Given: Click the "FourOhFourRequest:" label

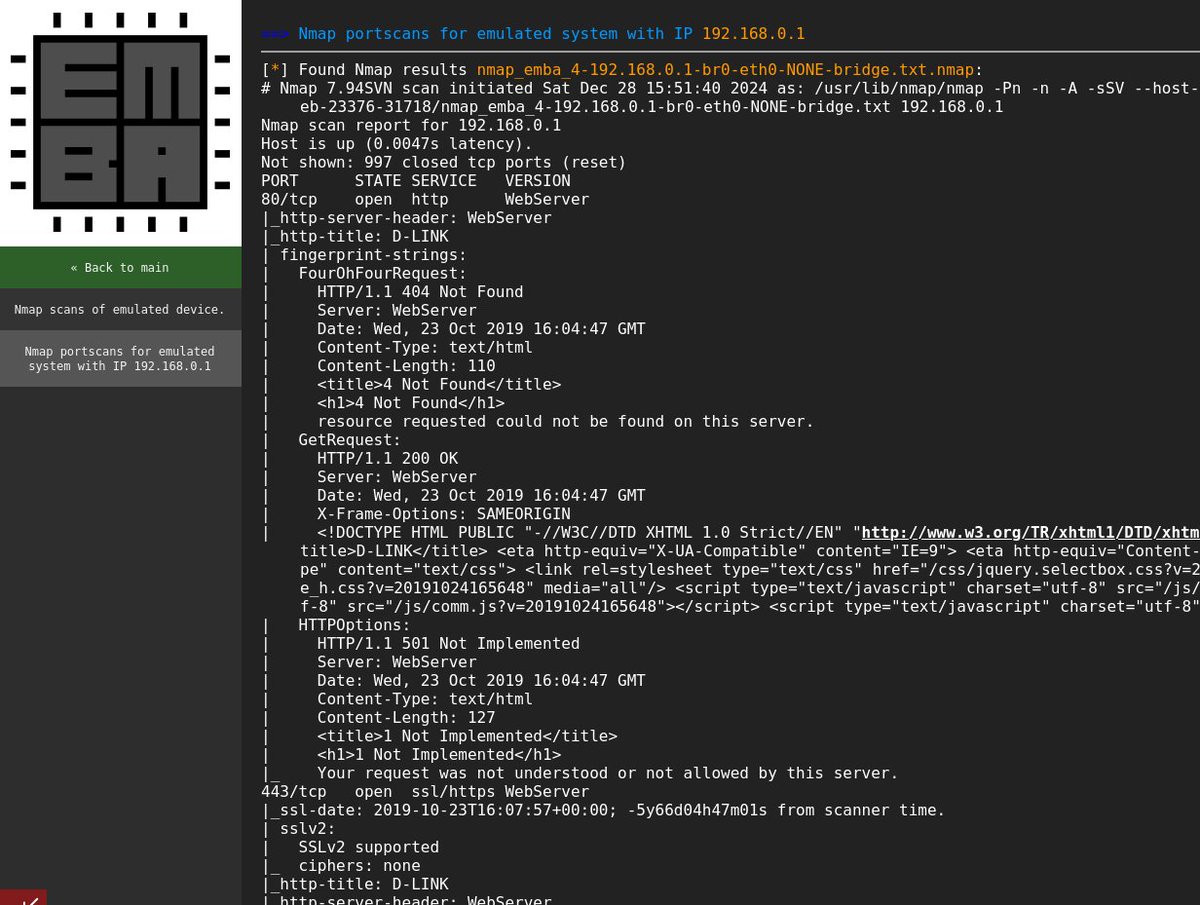Looking at the screenshot, I should pyautogui.click(x=383, y=273).
